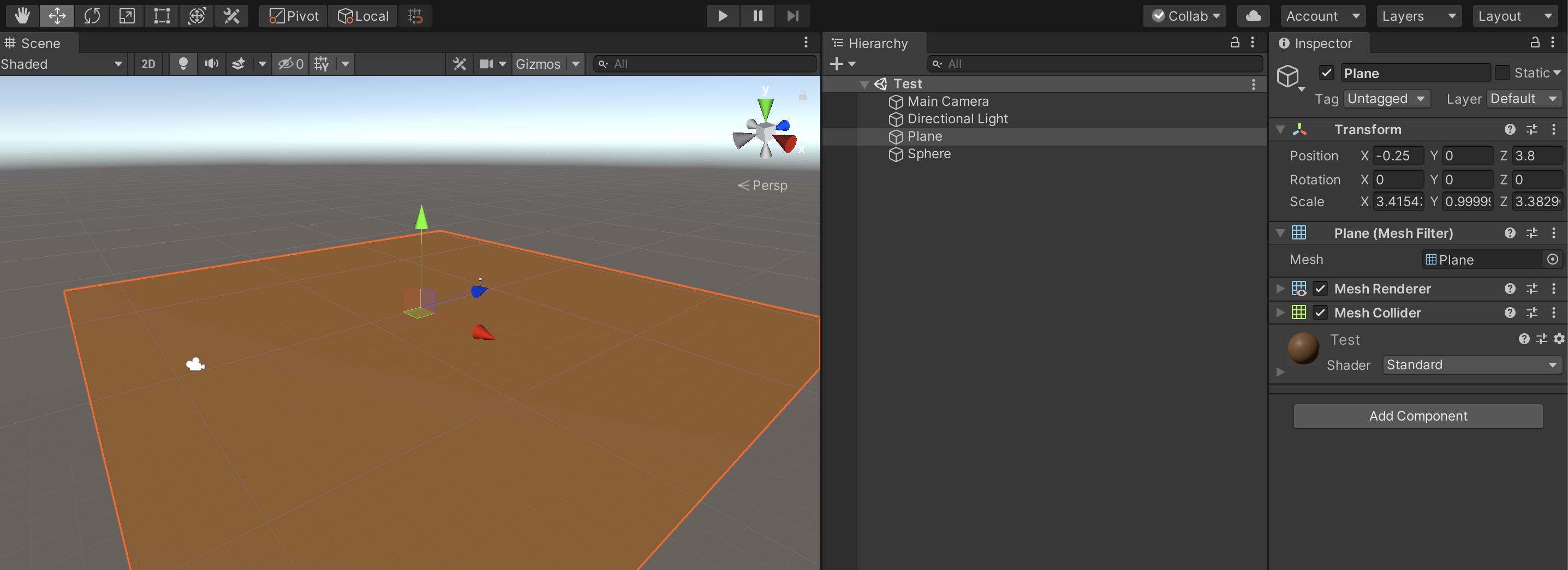Collapse the Test scene
1568x570 pixels.
(864, 84)
